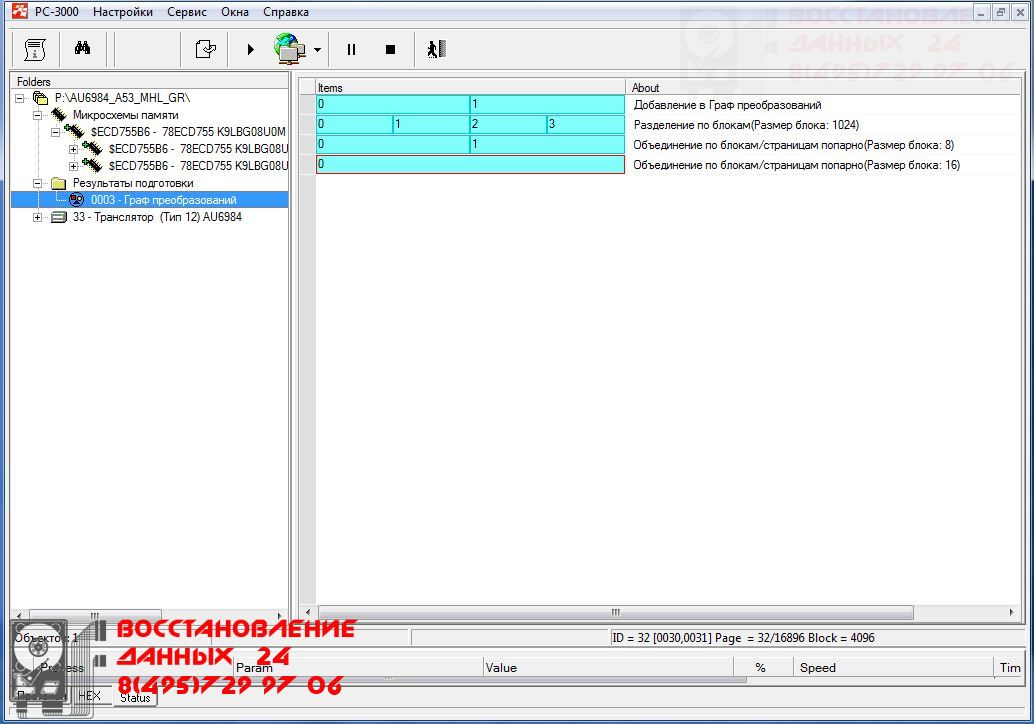Open the Справка menu
This screenshot has height=724, width=1034.
click(286, 12)
